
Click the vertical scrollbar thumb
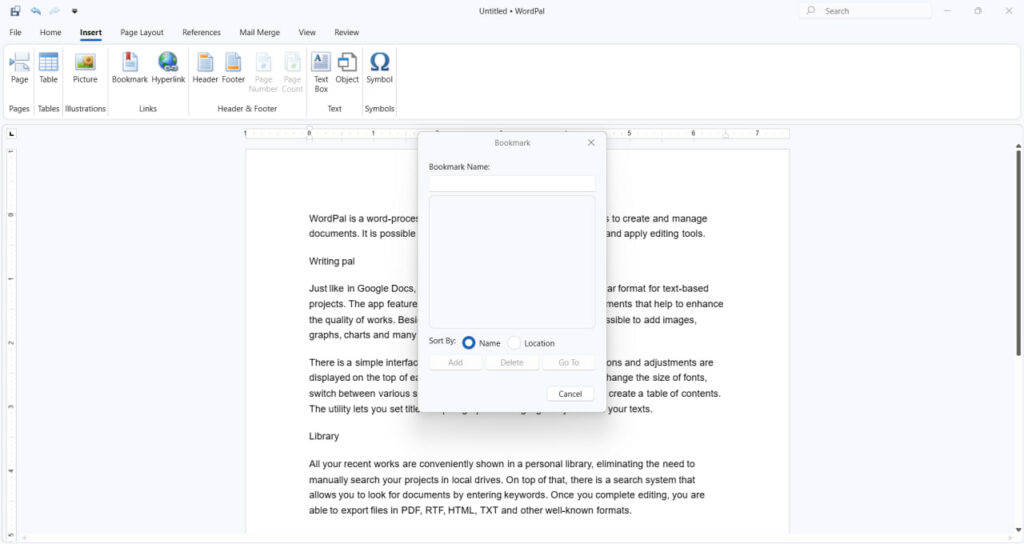pos(1018,253)
